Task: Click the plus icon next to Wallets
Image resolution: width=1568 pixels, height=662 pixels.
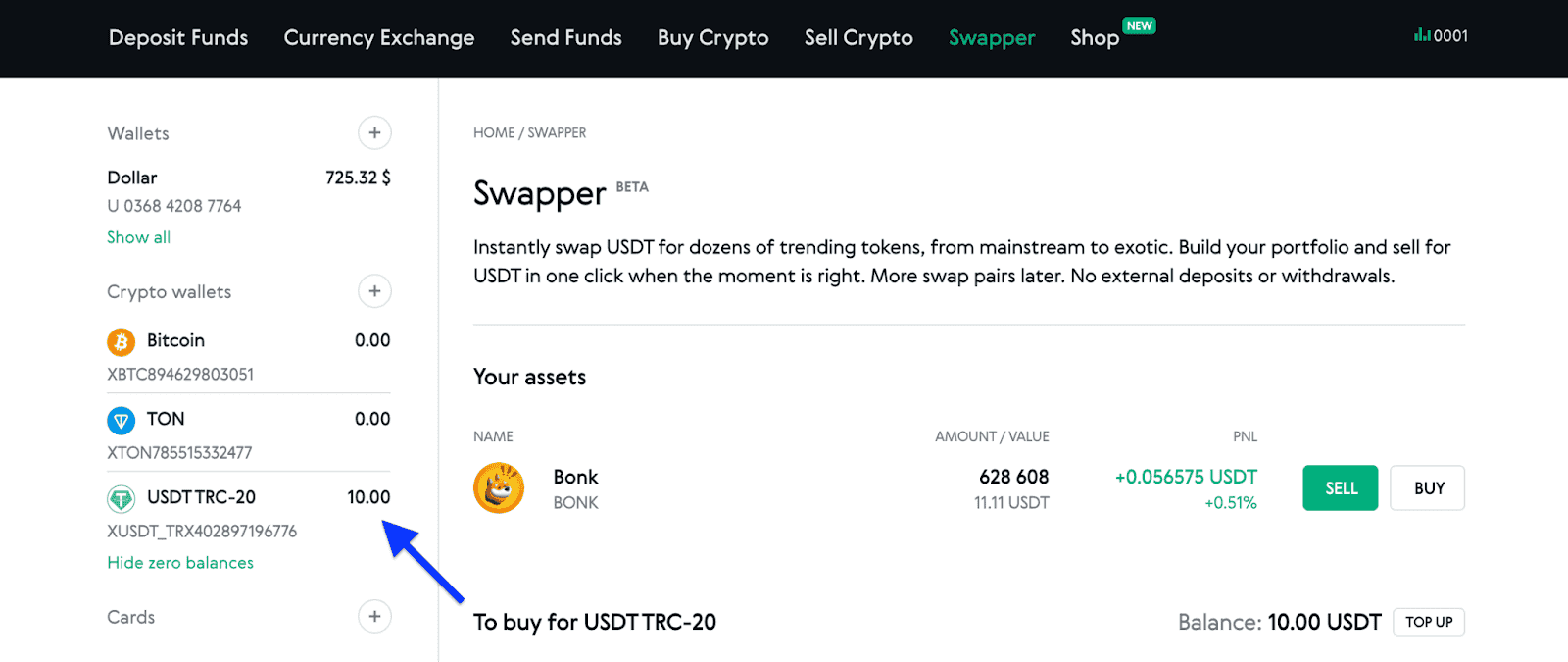Action: pyautogui.click(x=374, y=132)
